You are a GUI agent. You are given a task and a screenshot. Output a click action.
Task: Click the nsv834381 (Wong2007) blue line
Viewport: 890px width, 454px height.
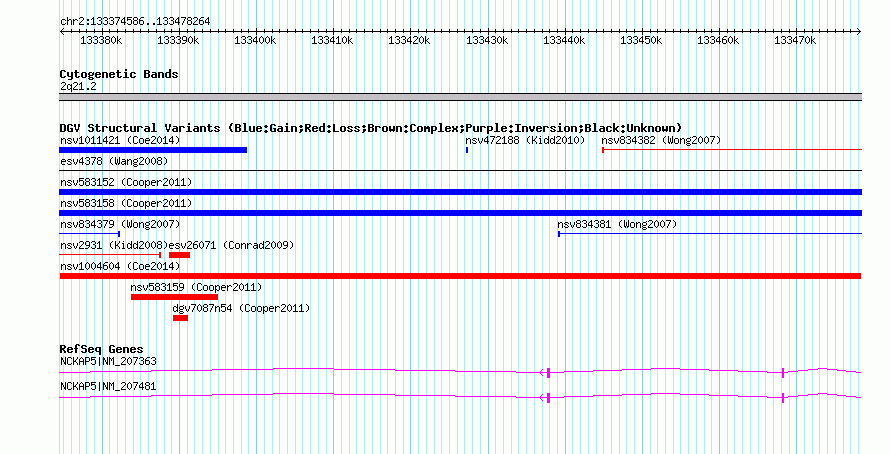tap(710, 234)
